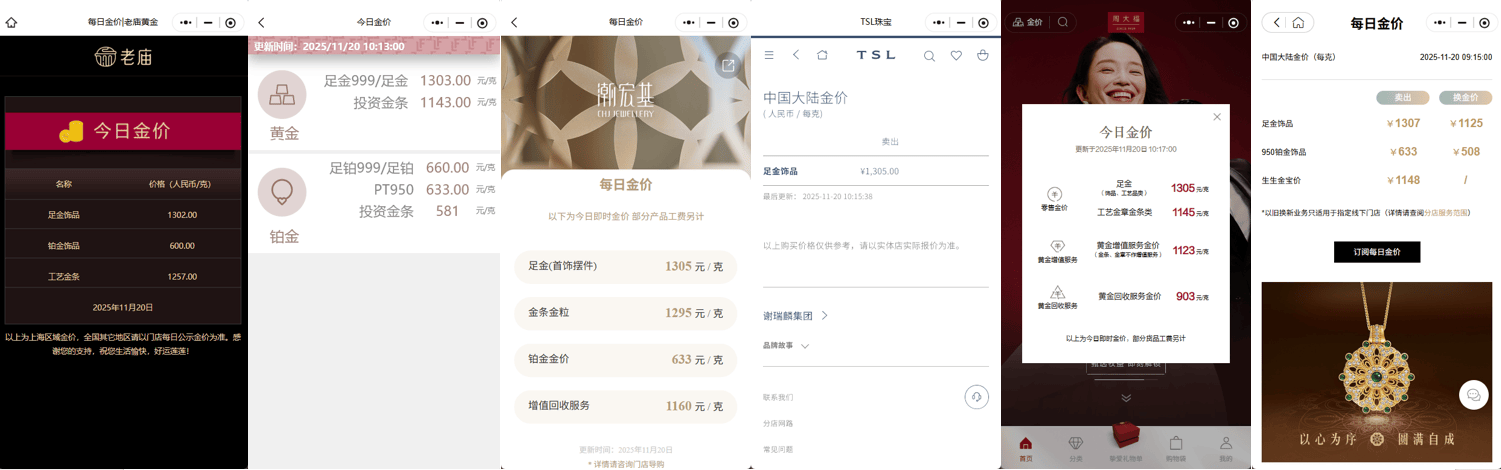Tap the 金价 pill in the 周大福 header
Image resolution: width=1501 pixels, height=470 pixels.
coord(1027,22)
